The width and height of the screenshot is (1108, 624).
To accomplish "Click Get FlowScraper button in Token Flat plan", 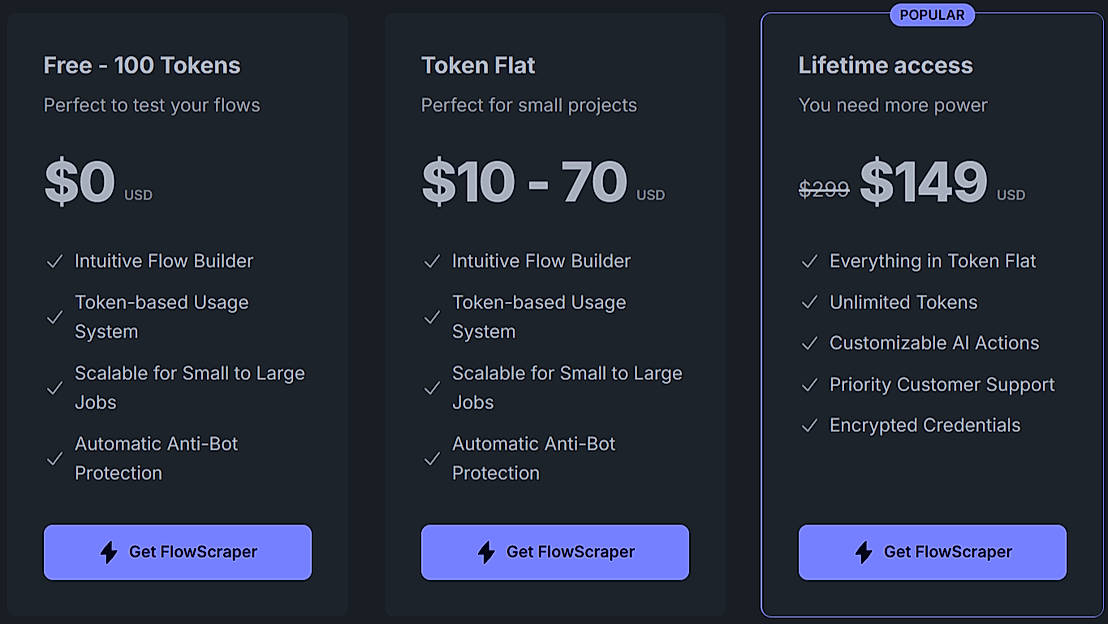I will coord(555,552).
